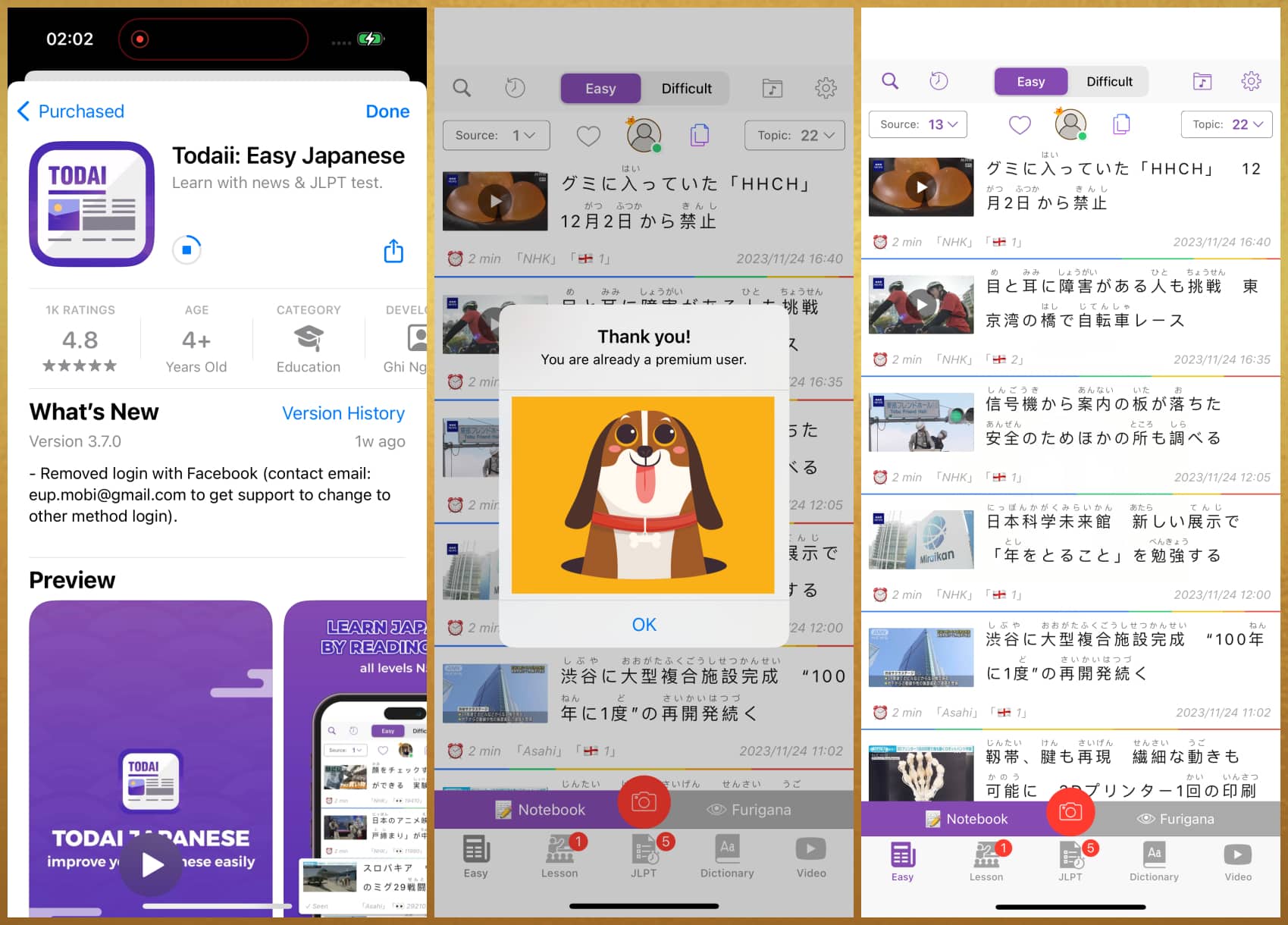Open music folder icon in right screen

click(1202, 81)
